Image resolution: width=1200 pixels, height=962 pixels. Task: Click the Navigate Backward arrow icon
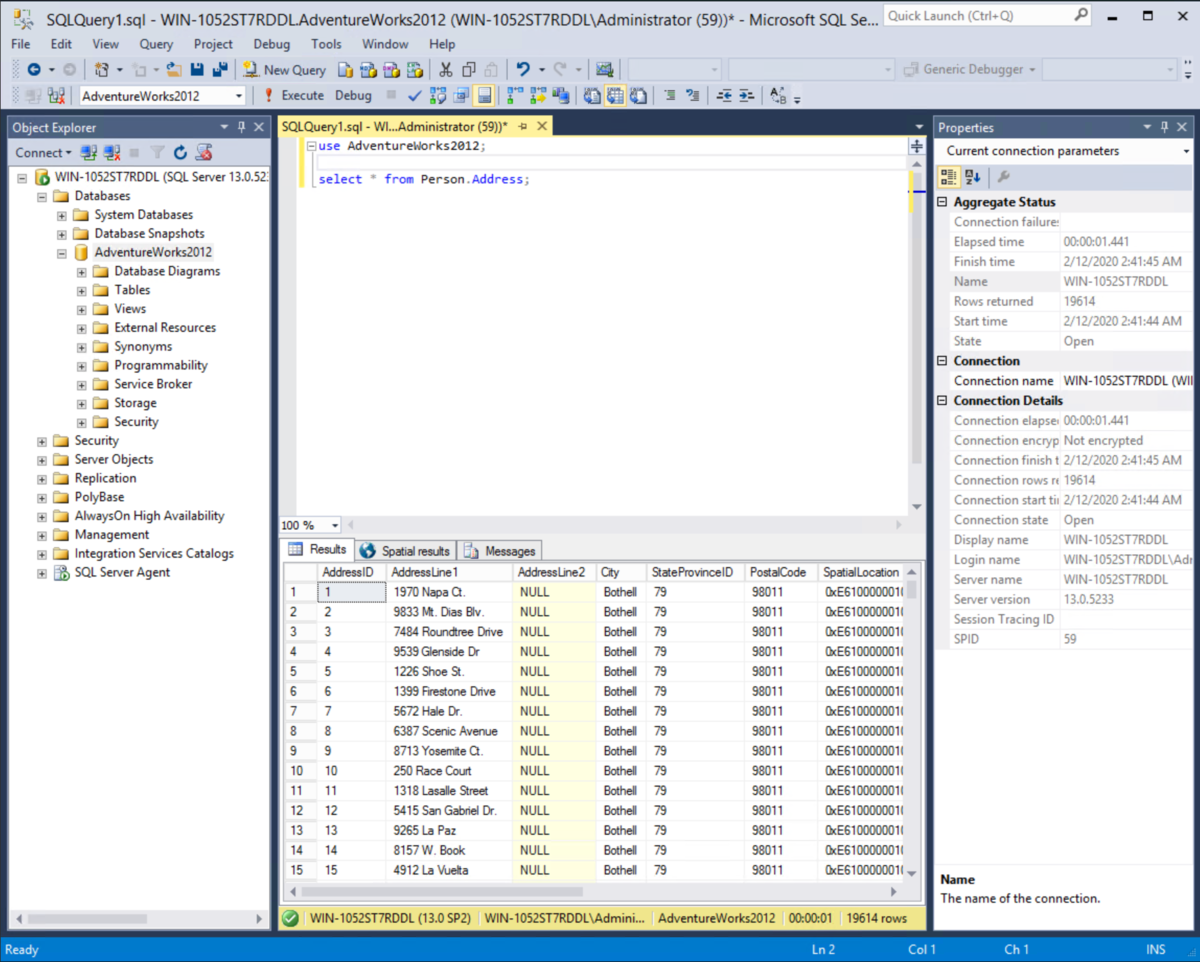[34, 70]
